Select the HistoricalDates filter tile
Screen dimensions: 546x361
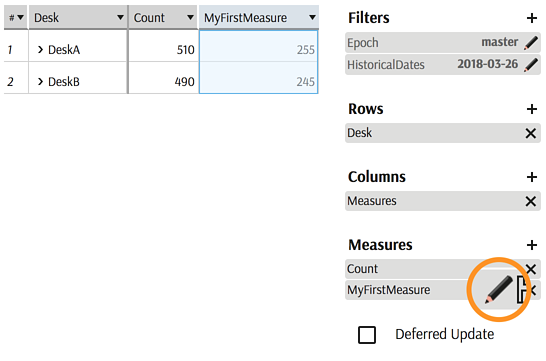(443, 65)
